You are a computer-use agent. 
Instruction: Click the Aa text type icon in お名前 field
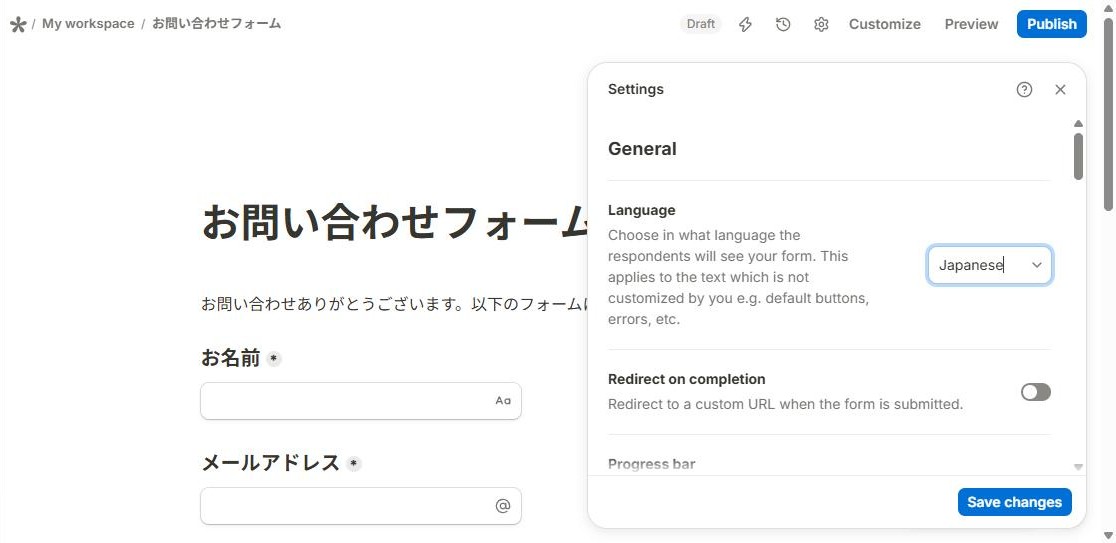503,401
